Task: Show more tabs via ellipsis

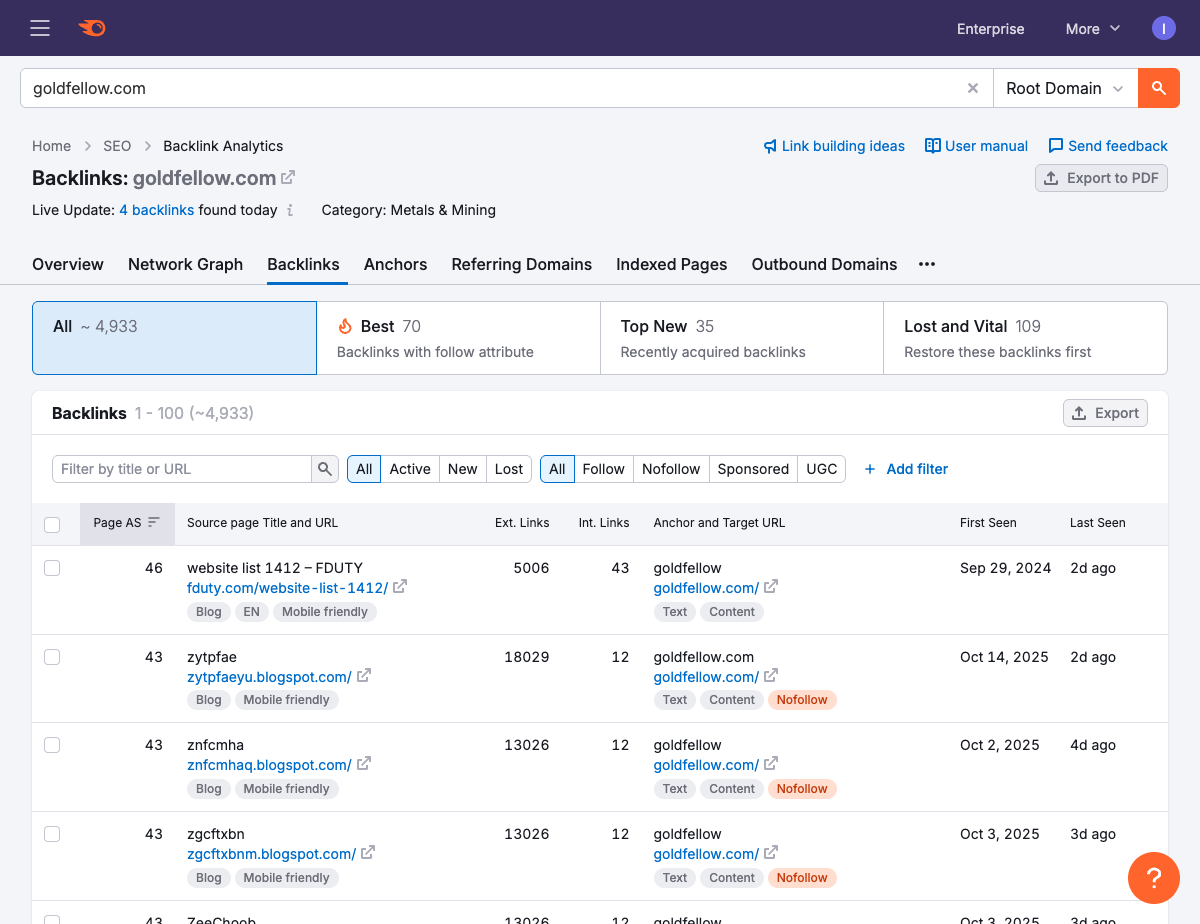Action: pos(927,264)
